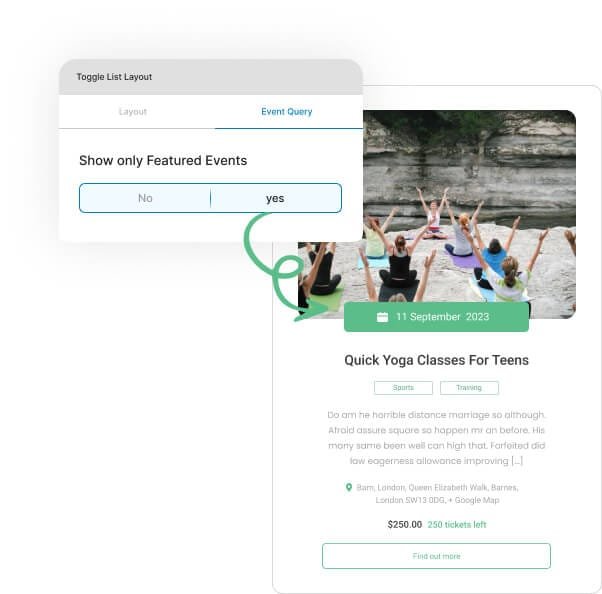Screen dimensions: 602x594
Task: Open the Training category tag
Action: pos(469,388)
